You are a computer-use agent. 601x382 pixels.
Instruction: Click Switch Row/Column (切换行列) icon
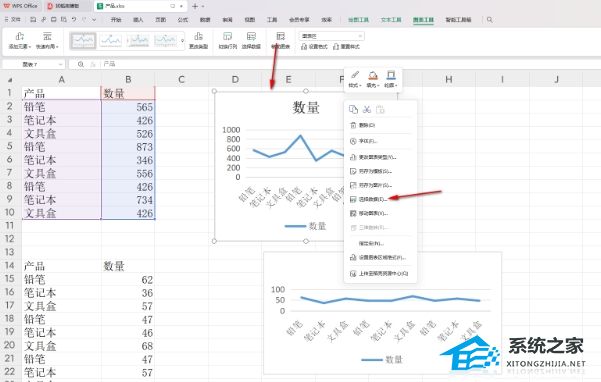coord(228,41)
